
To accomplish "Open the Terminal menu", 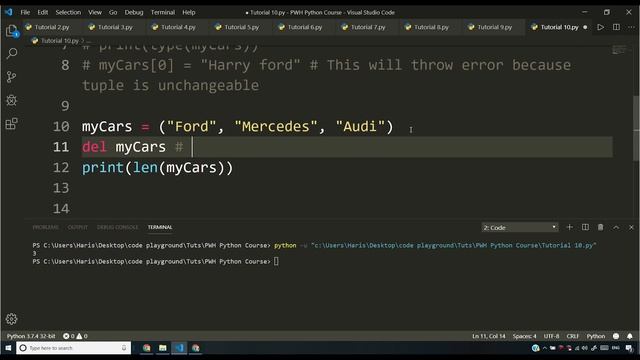I will (x=163, y=12).
